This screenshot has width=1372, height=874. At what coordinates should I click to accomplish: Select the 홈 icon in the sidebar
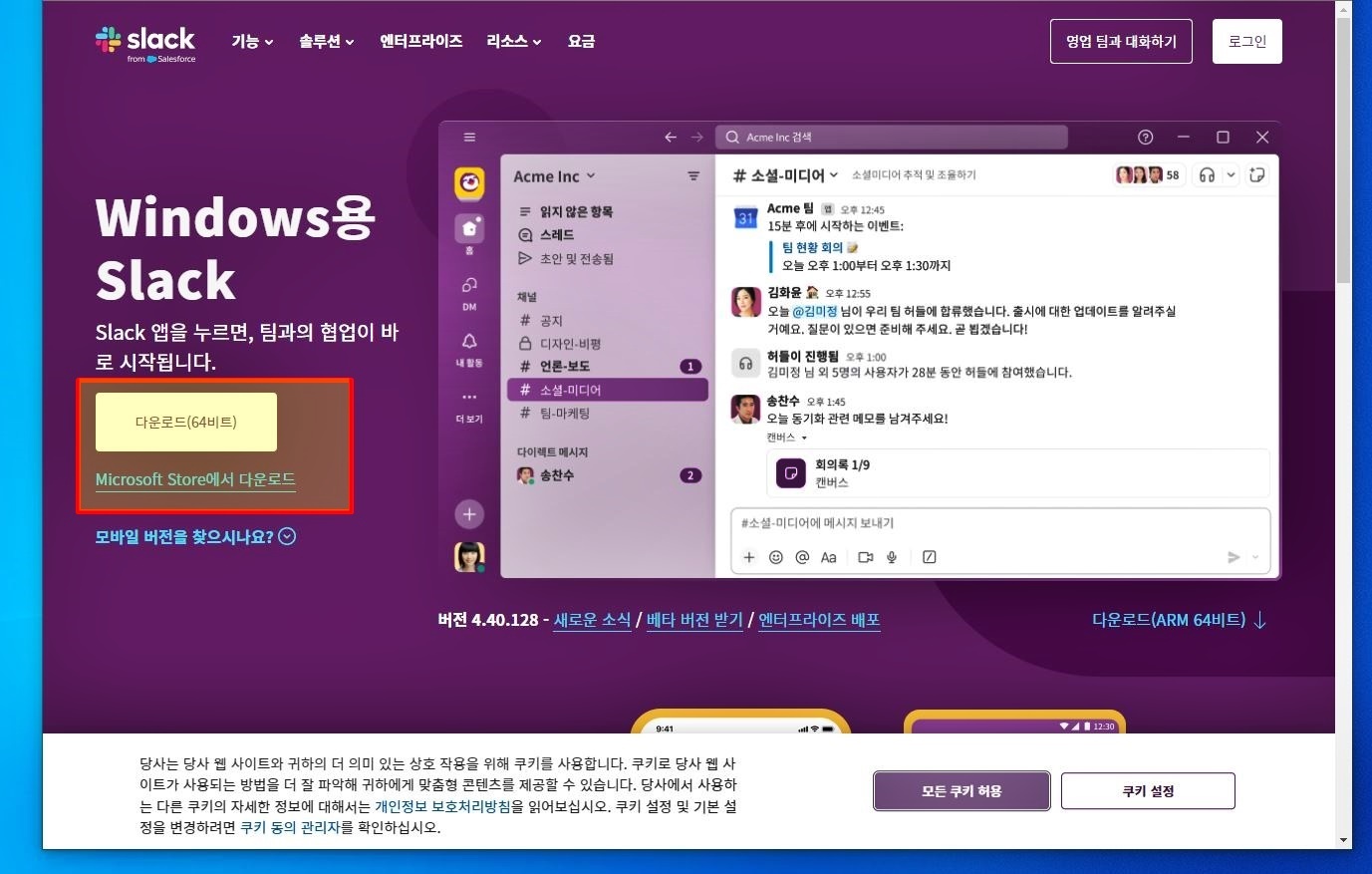469,229
